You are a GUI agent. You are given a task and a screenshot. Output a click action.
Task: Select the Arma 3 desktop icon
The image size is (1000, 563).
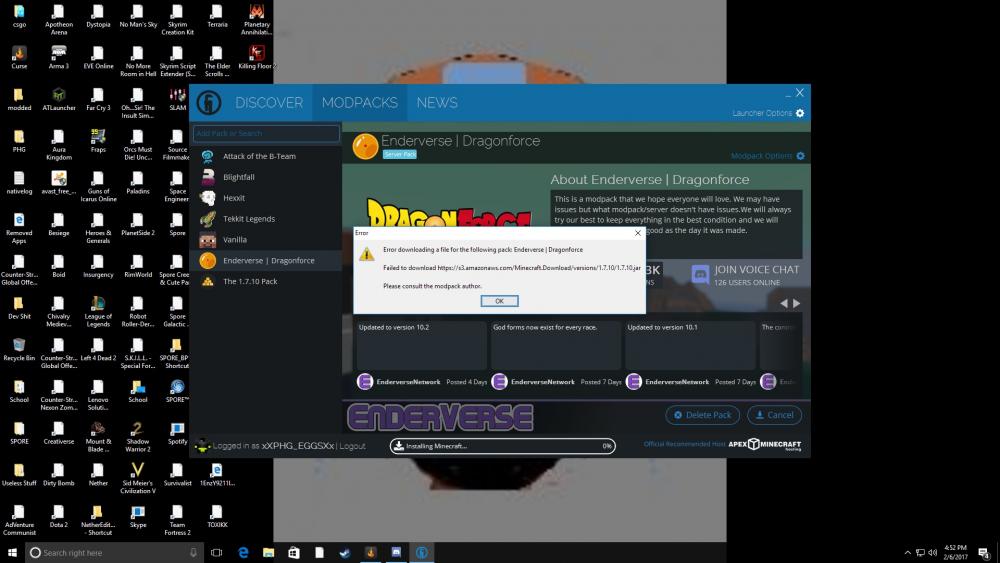click(59, 57)
